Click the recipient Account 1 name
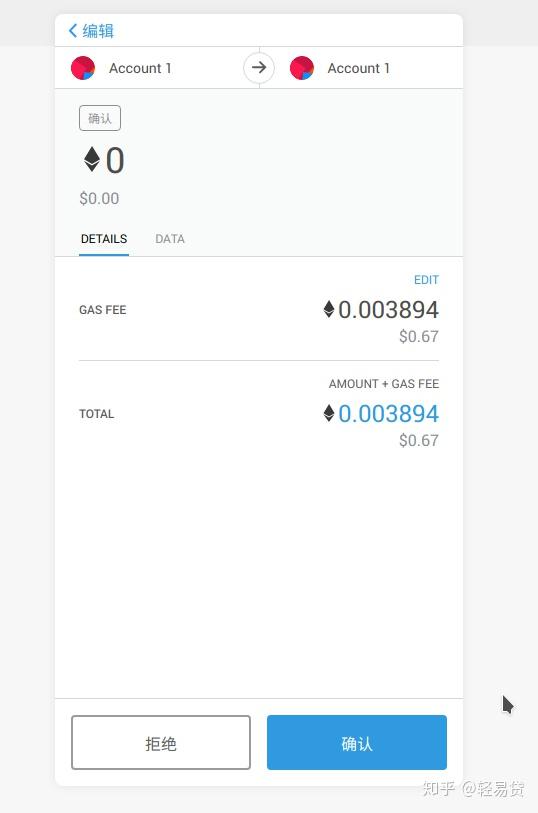Screen dimensions: 538x813 [359, 68]
